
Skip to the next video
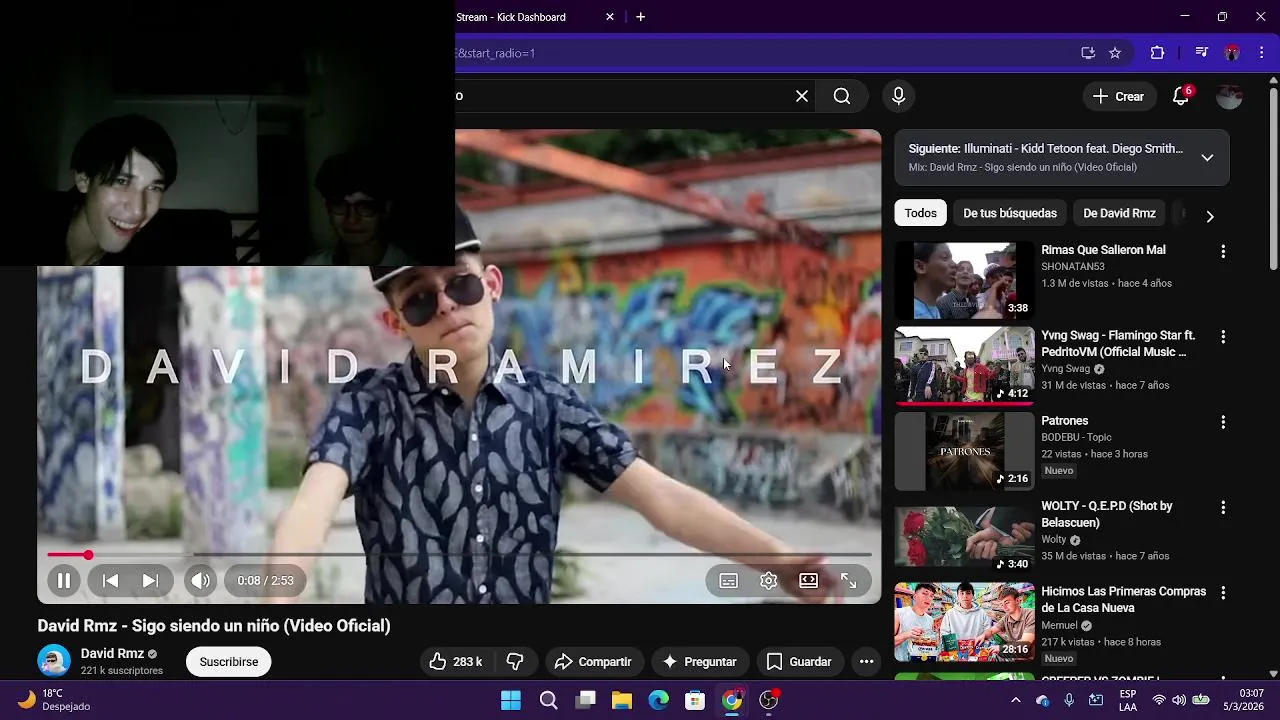[149, 580]
